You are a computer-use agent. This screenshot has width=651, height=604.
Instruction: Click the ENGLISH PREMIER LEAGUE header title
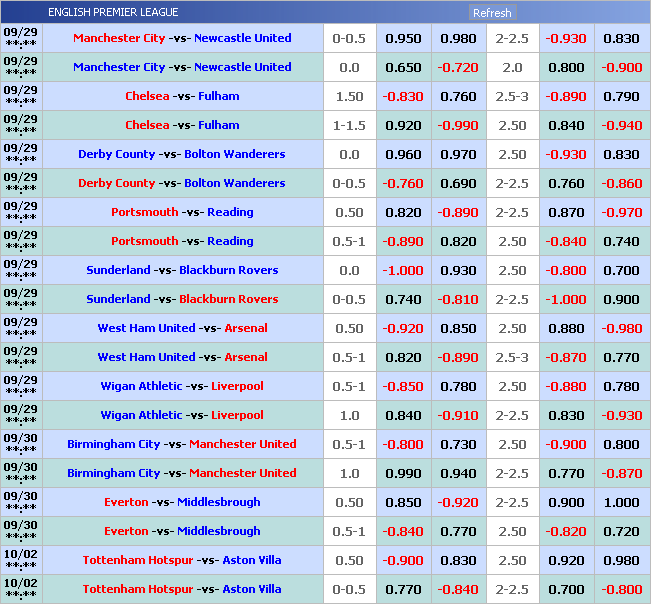pyautogui.click(x=113, y=12)
